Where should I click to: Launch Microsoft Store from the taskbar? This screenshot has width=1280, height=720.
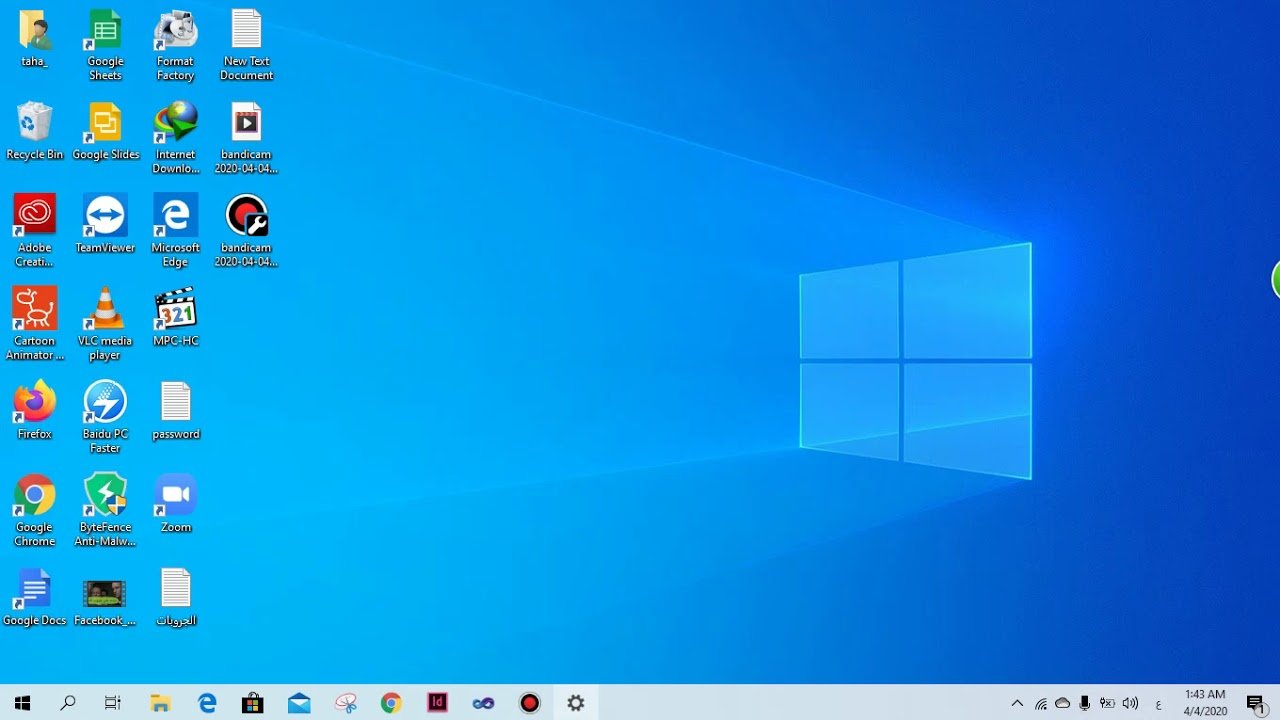click(253, 703)
